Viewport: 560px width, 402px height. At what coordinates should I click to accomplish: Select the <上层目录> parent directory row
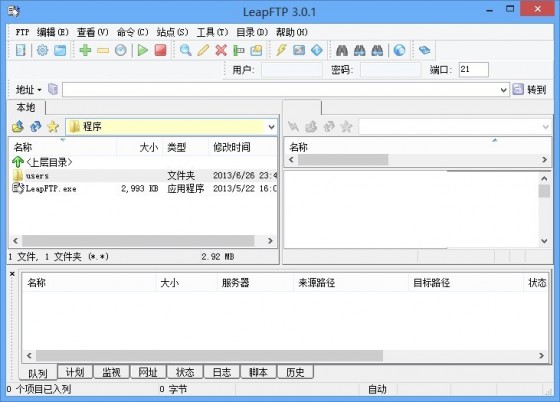[143, 162]
